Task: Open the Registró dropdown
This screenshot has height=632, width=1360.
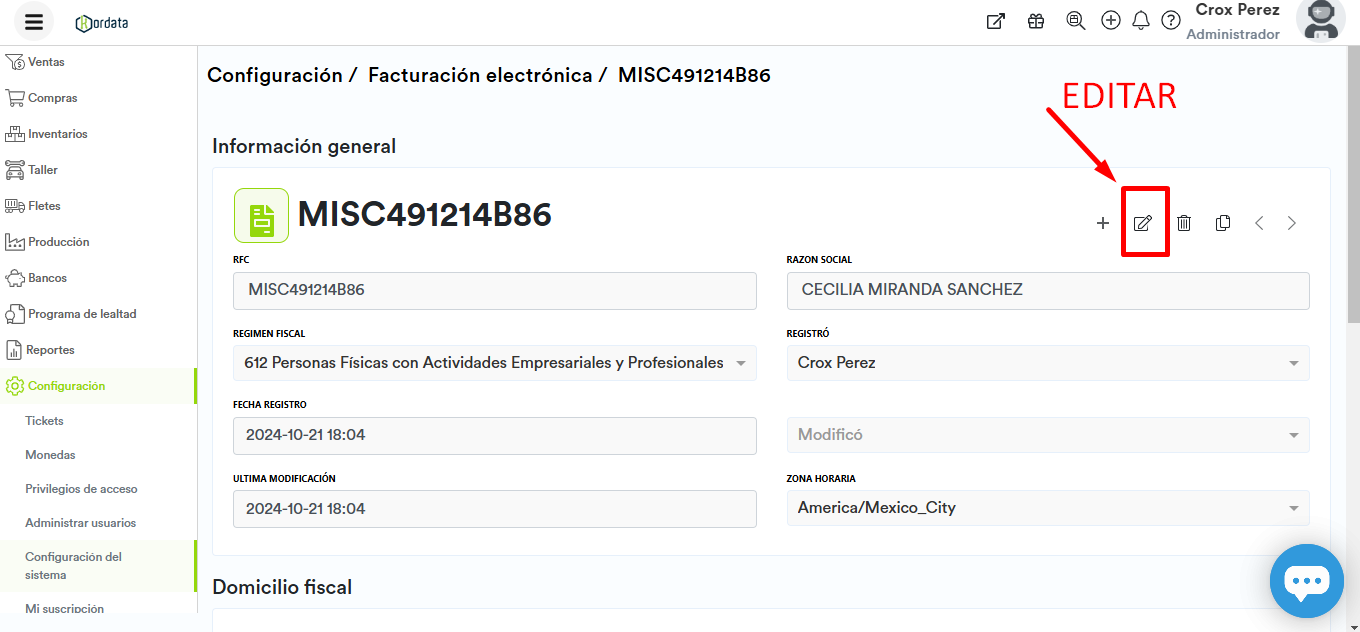Action: tap(1293, 363)
